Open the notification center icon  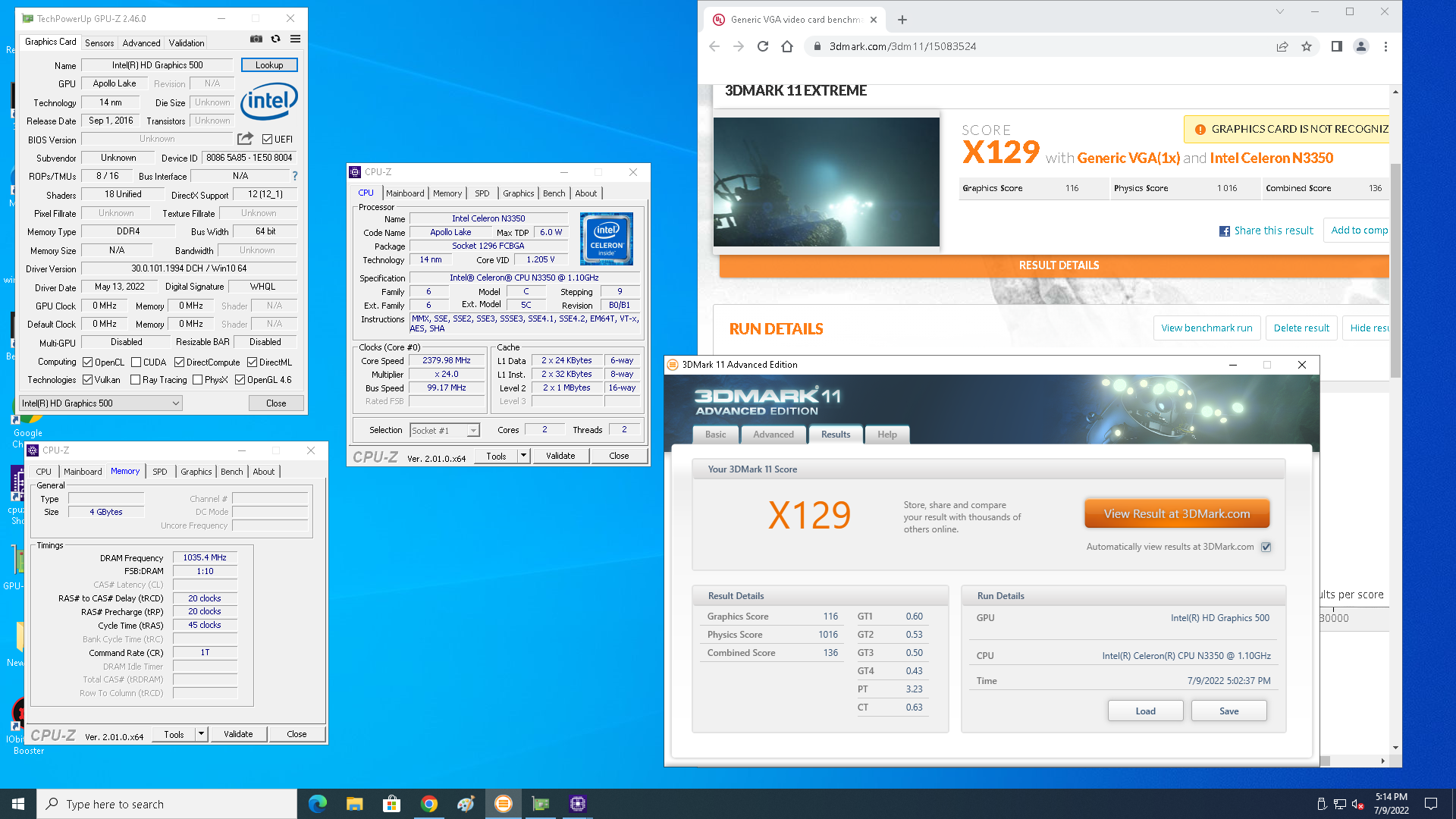click(x=1431, y=804)
